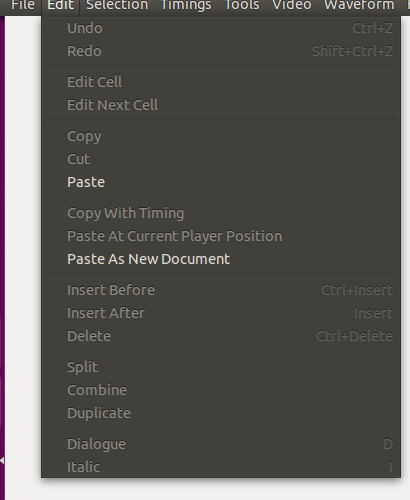Select Edit Next Cell option
The height and width of the screenshot is (500, 410).
(221, 105)
